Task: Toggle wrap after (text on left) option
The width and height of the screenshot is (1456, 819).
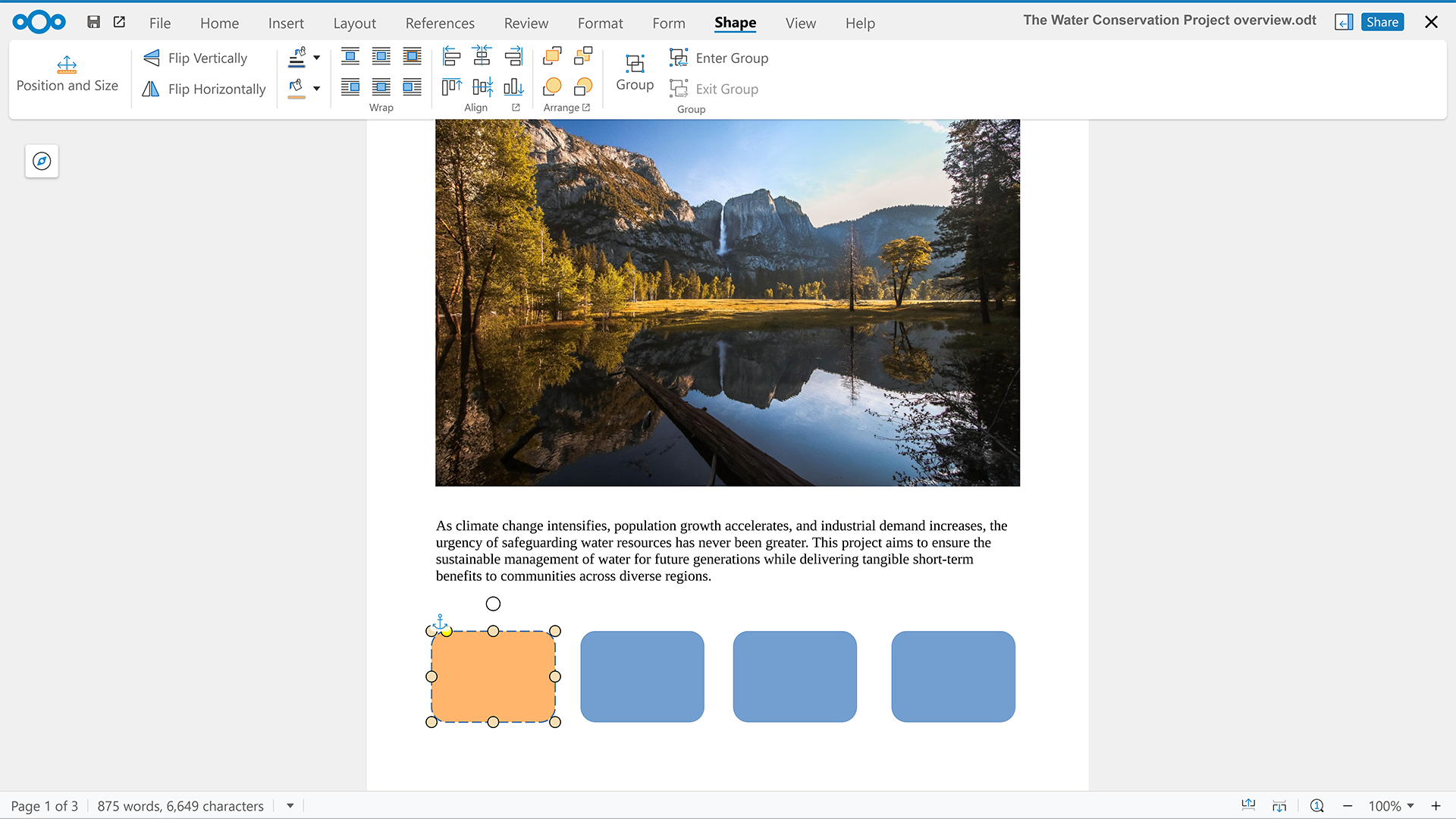Action: click(350, 87)
